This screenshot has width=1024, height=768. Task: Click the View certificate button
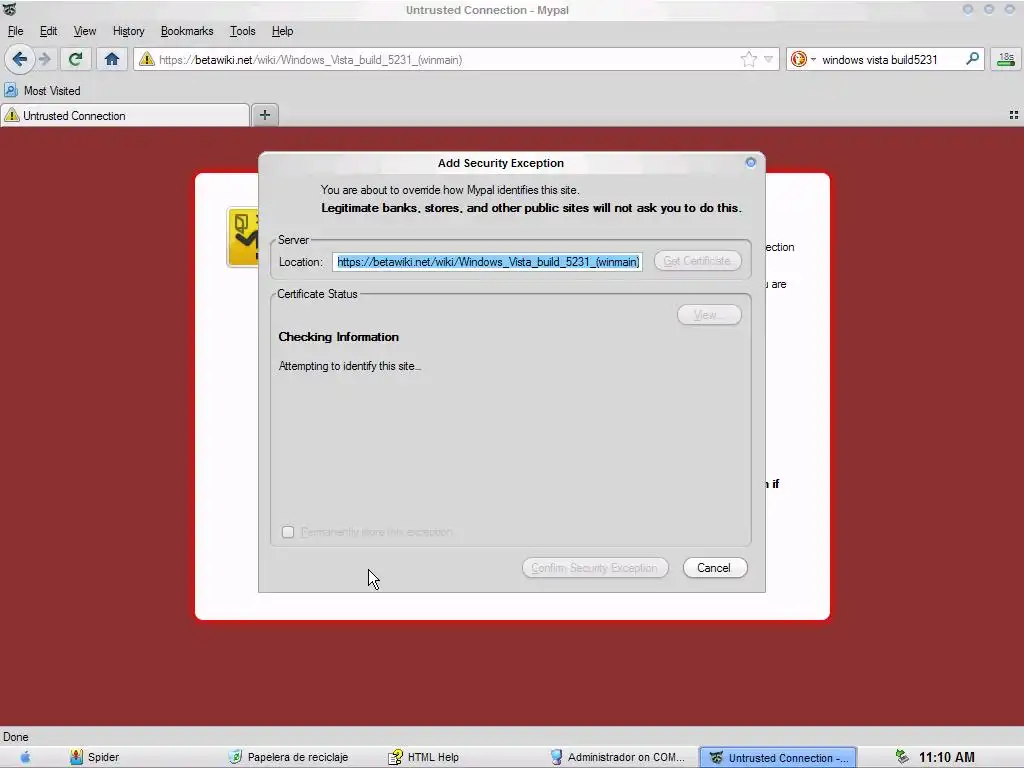709,315
